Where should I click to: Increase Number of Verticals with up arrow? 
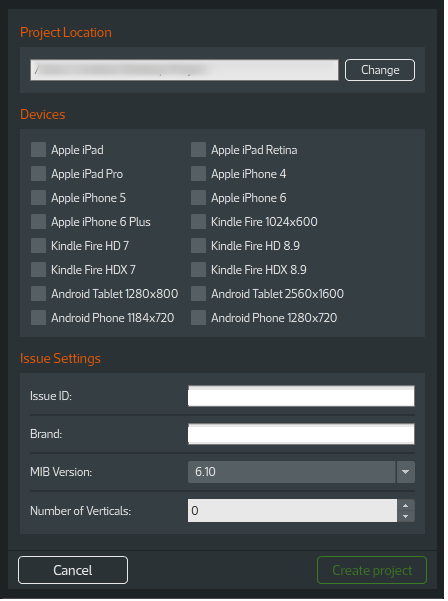click(x=406, y=506)
